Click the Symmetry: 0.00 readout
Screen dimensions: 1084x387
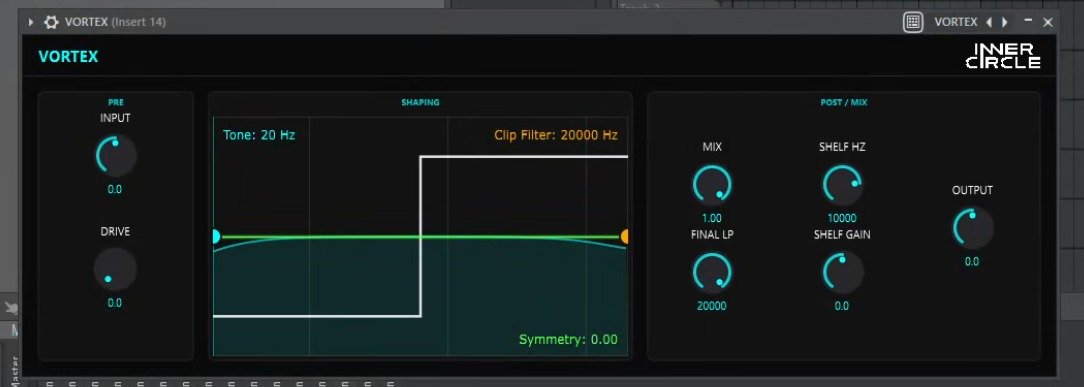coord(568,339)
